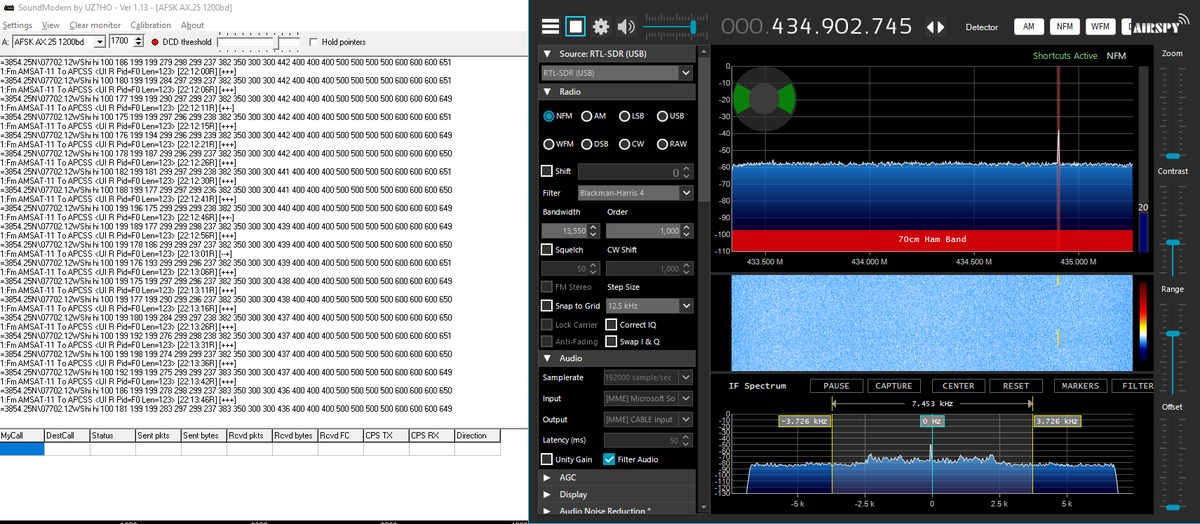Open Blackman-Harris 4 filter dropdown

pos(635,192)
